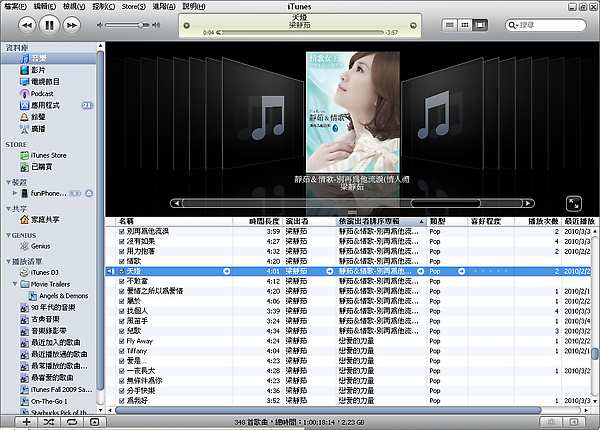This screenshot has width=600, height=430.
Task: Open the Store menu
Action: (134, 7)
